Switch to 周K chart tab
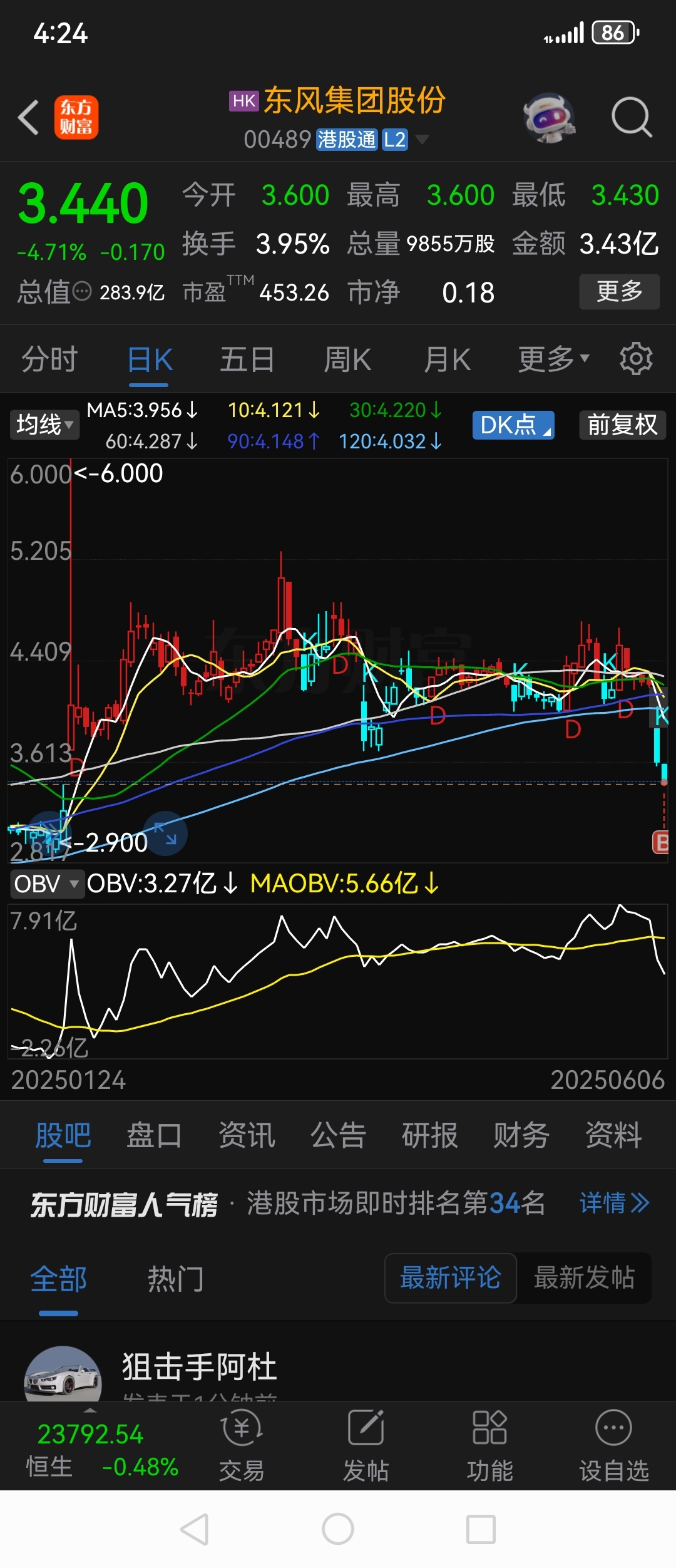 347,359
